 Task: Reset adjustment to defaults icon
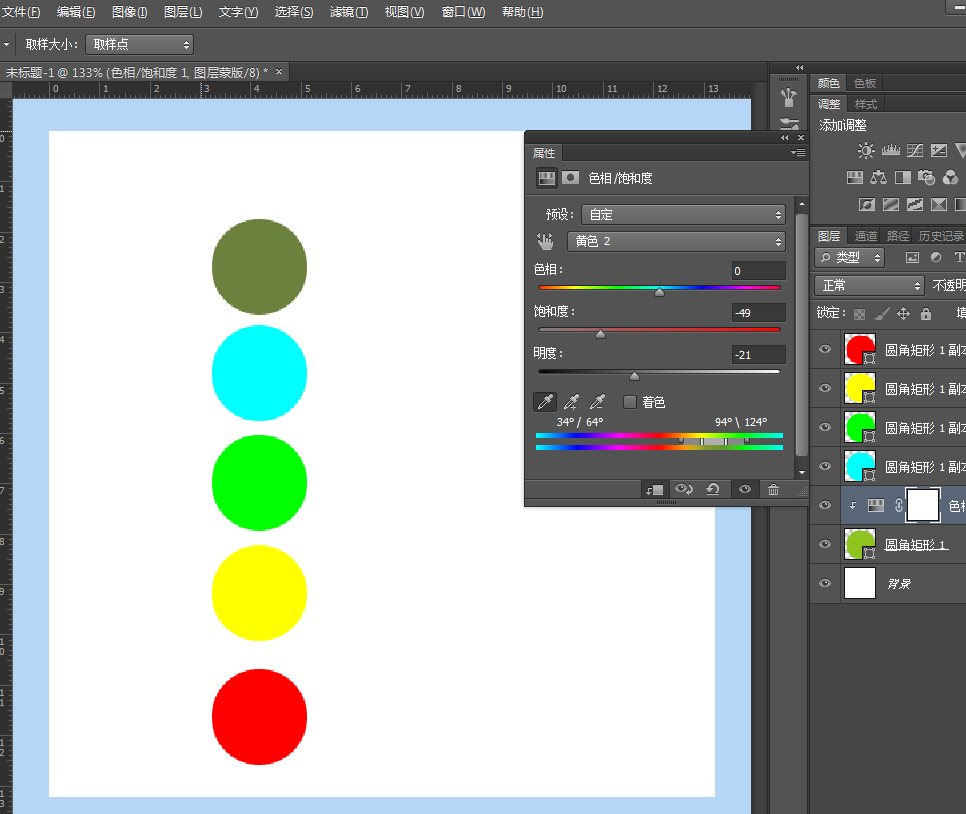click(713, 489)
